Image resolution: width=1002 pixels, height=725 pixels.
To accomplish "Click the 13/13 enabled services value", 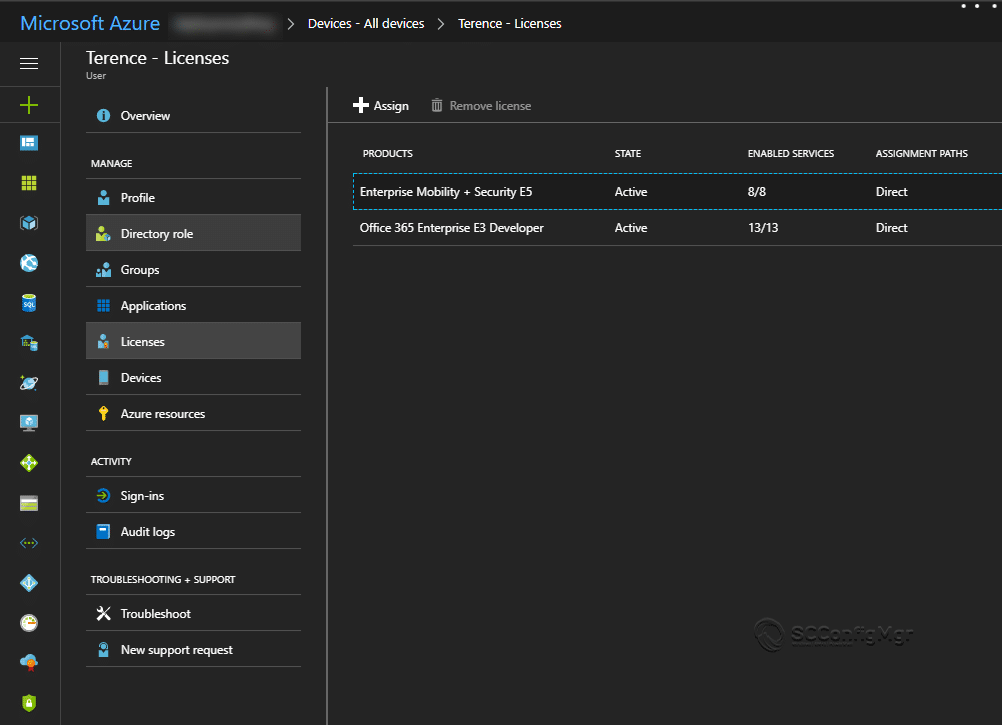I will [x=763, y=228].
